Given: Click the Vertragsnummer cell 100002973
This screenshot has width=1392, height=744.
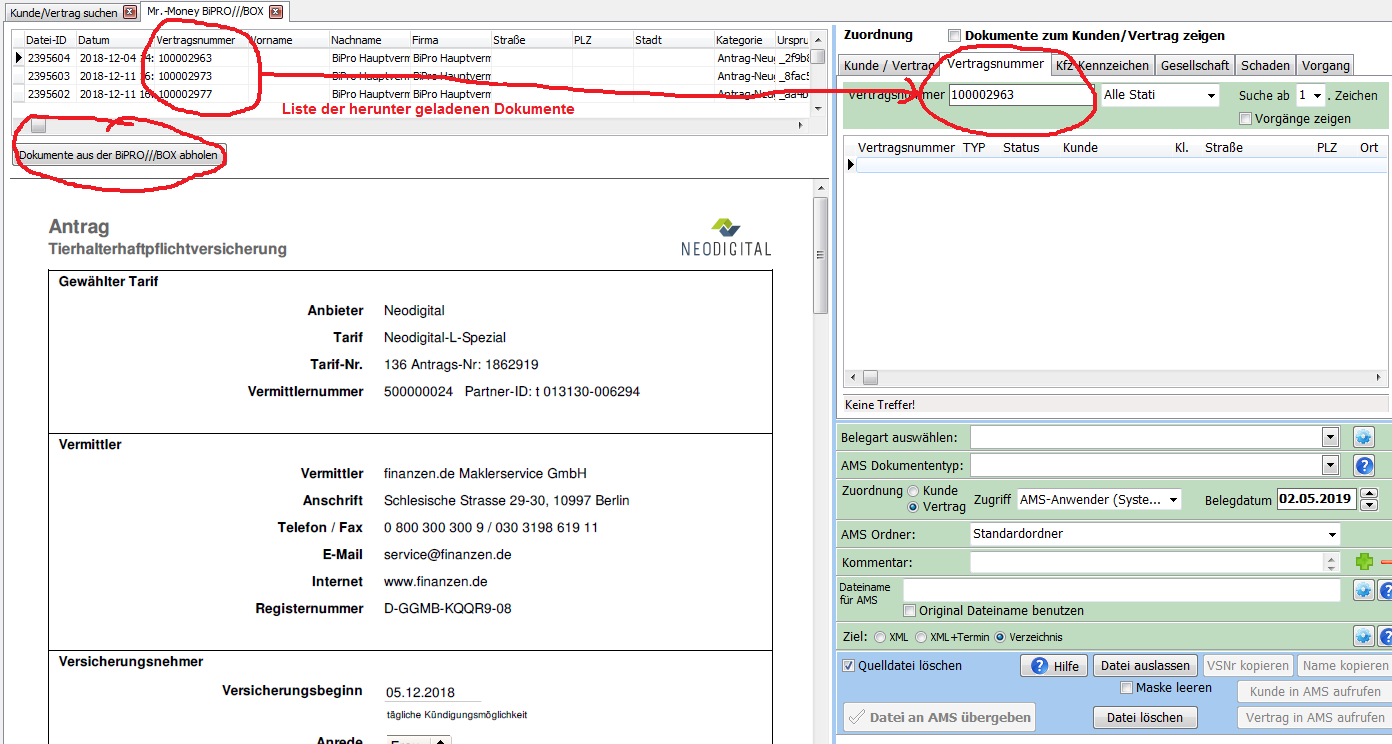Looking at the screenshot, I should pos(201,76).
